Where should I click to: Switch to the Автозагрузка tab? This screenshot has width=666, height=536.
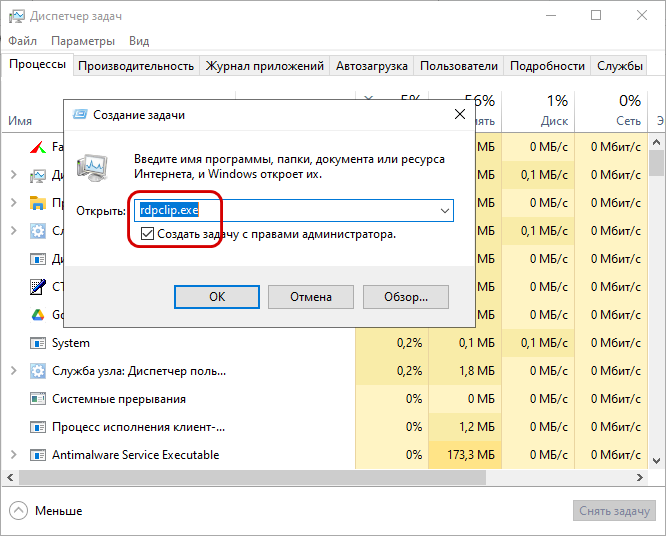pos(372,66)
